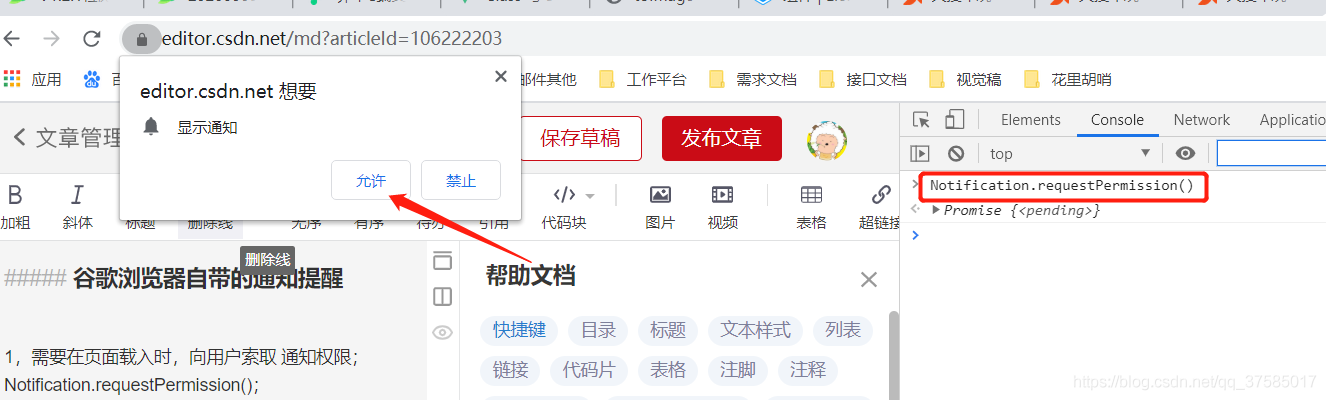This screenshot has width=1326, height=400.
Task: Open the user avatar menu
Action: [827, 140]
